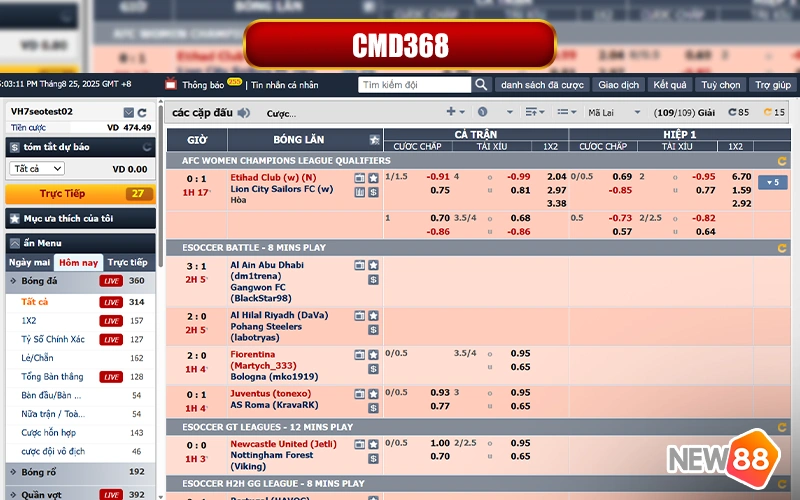Open live stream icon for Al Ain Abu Dhabi
Image resolution: width=800 pixels, height=500 pixels.
(x=360, y=265)
